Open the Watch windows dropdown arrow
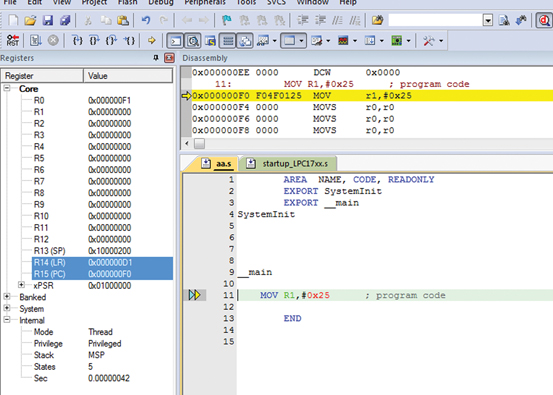Image resolution: width=553 pixels, height=395 pixels. coord(274,41)
